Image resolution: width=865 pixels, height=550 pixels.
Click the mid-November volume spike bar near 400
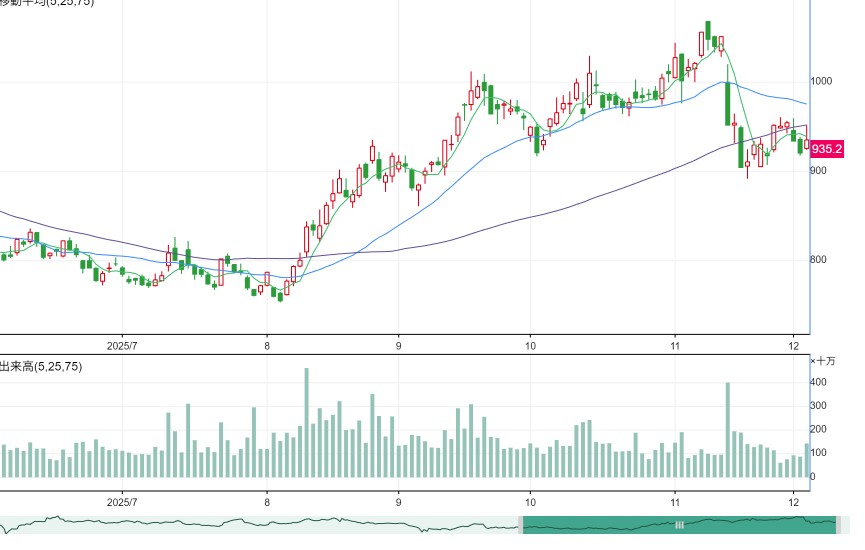pos(728,430)
